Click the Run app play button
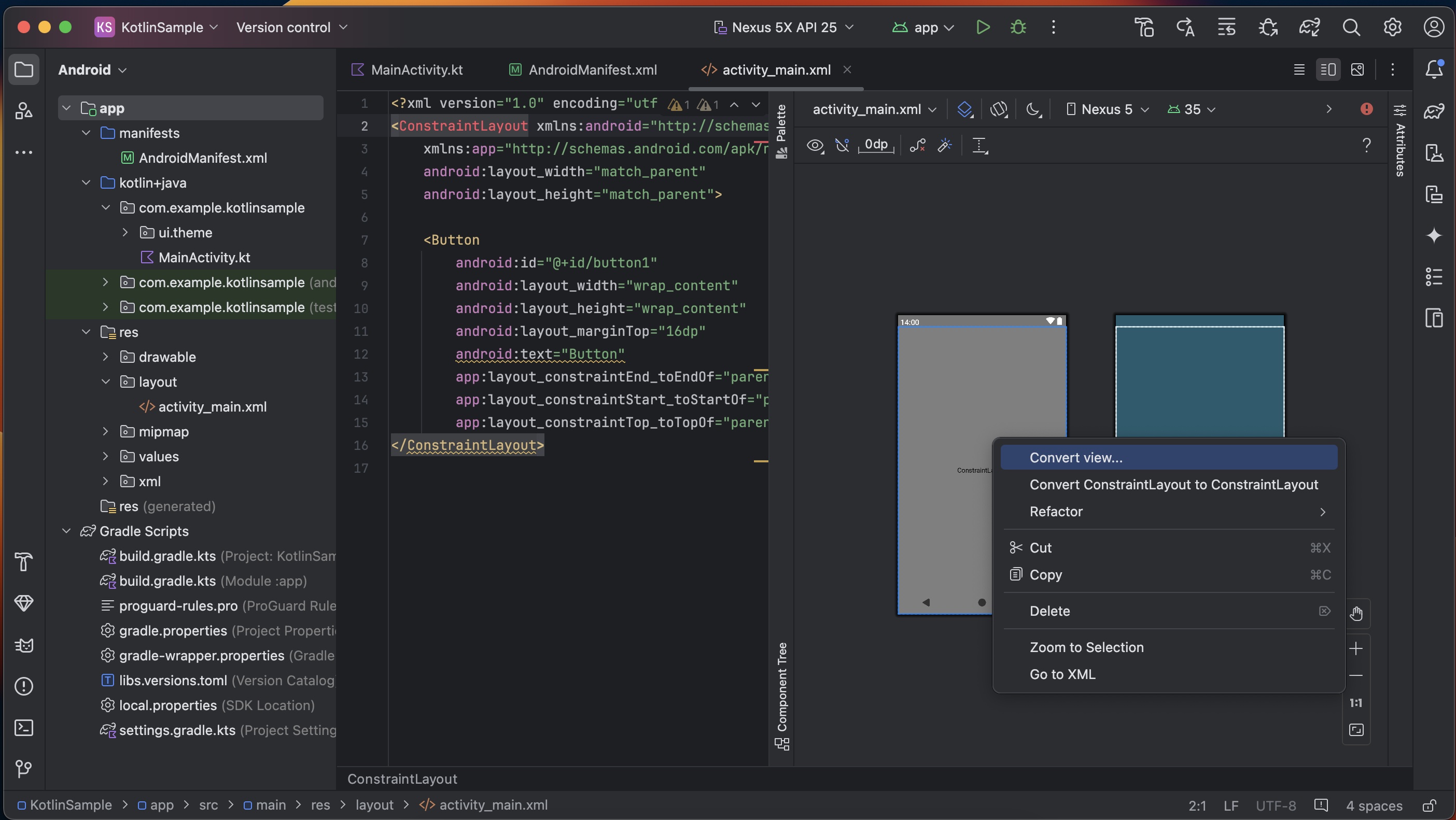The height and width of the screenshot is (820, 1456). [x=983, y=27]
